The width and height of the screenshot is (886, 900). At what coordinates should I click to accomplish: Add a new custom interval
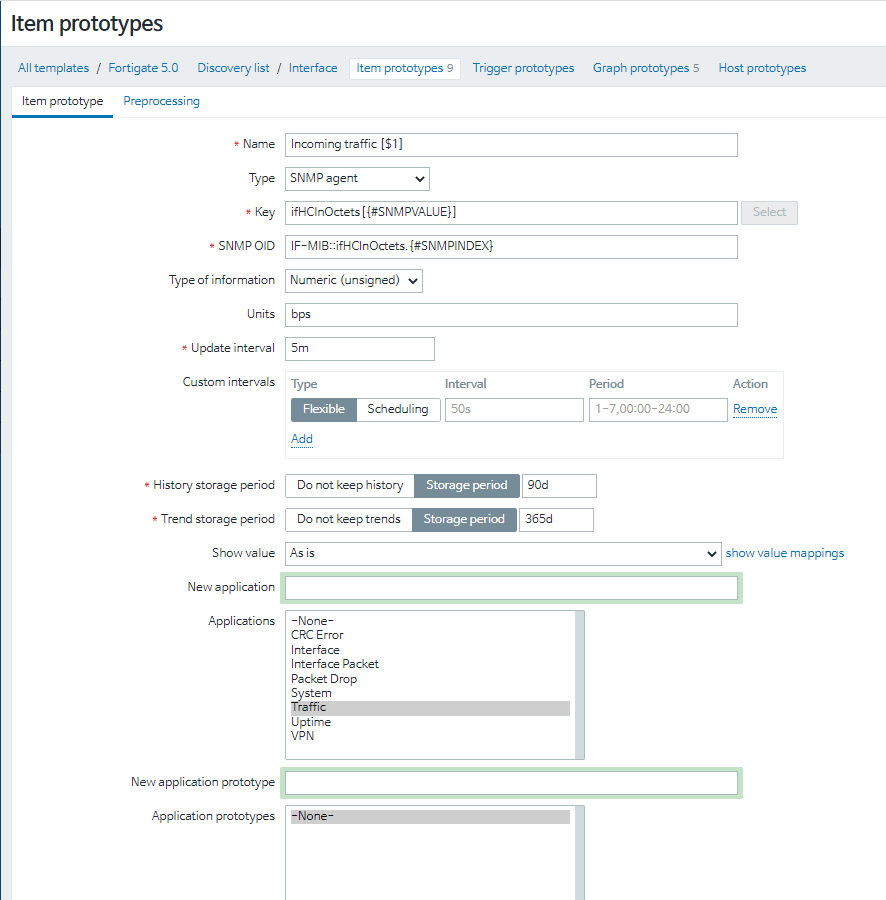pyautogui.click(x=301, y=439)
